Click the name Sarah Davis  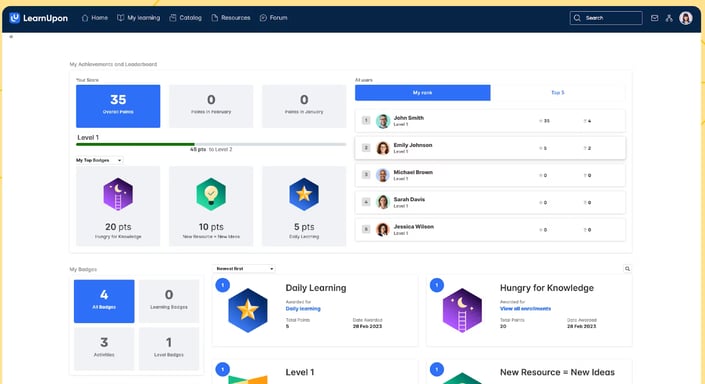tap(409, 200)
